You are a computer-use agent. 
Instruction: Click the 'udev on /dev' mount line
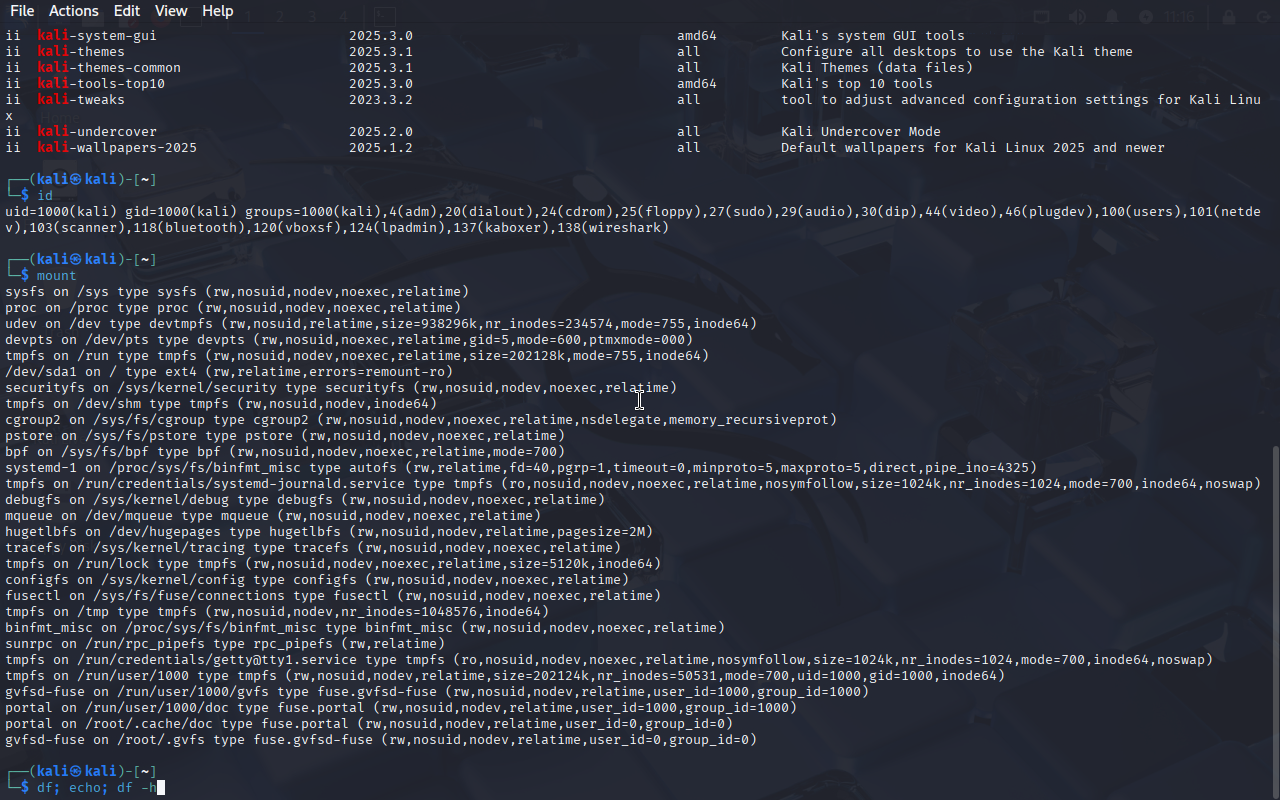tap(381, 324)
